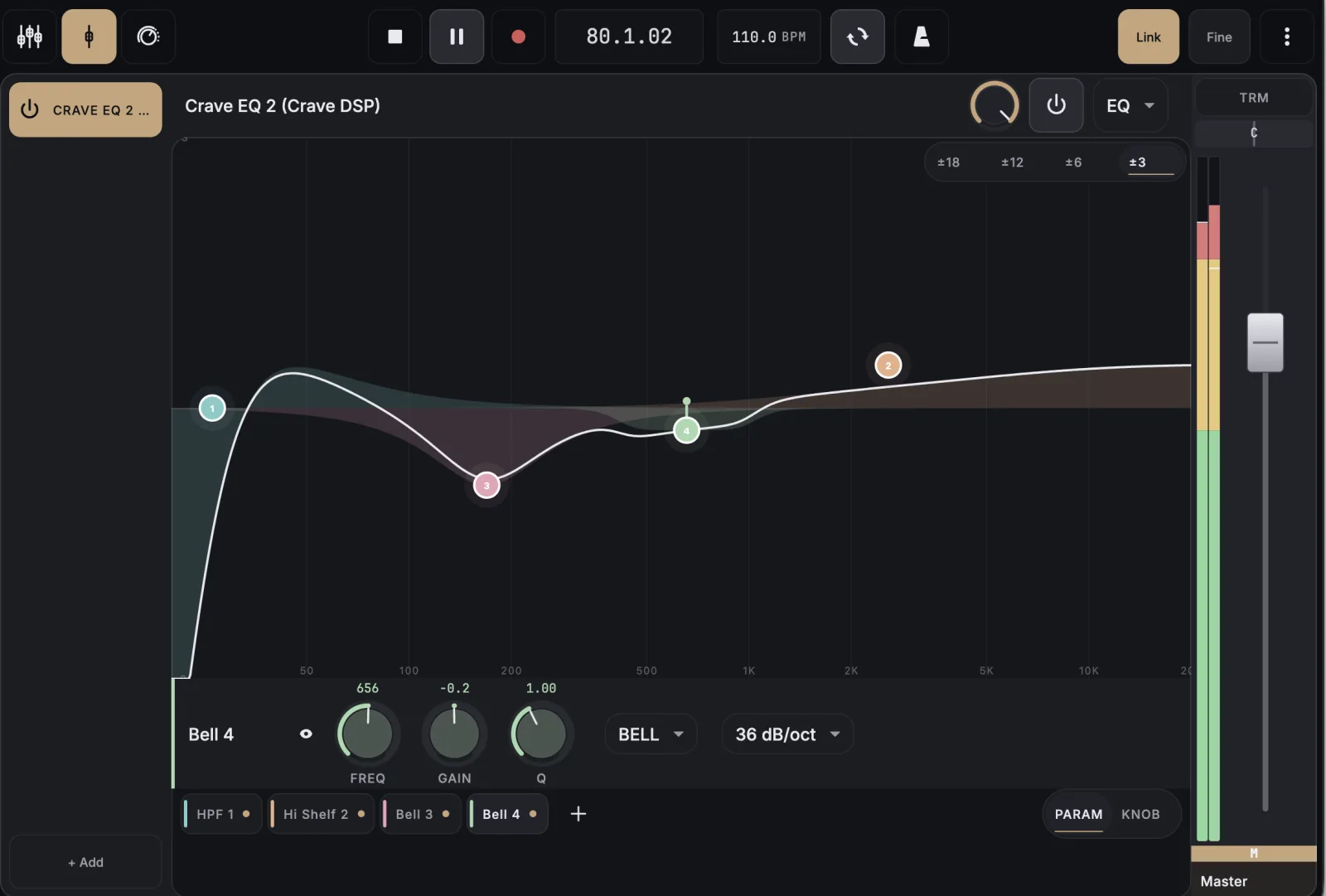Toggle loop mode icon
Image resolution: width=1326 pixels, height=896 pixels.
(x=858, y=36)
